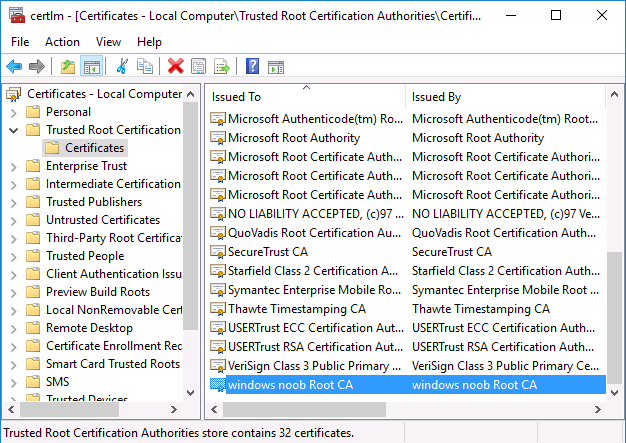The width and height of the screenshot is (626, 443).
Task: Click the certificate icon of USERTrust ECC Certification
Action: click(218, 328)
